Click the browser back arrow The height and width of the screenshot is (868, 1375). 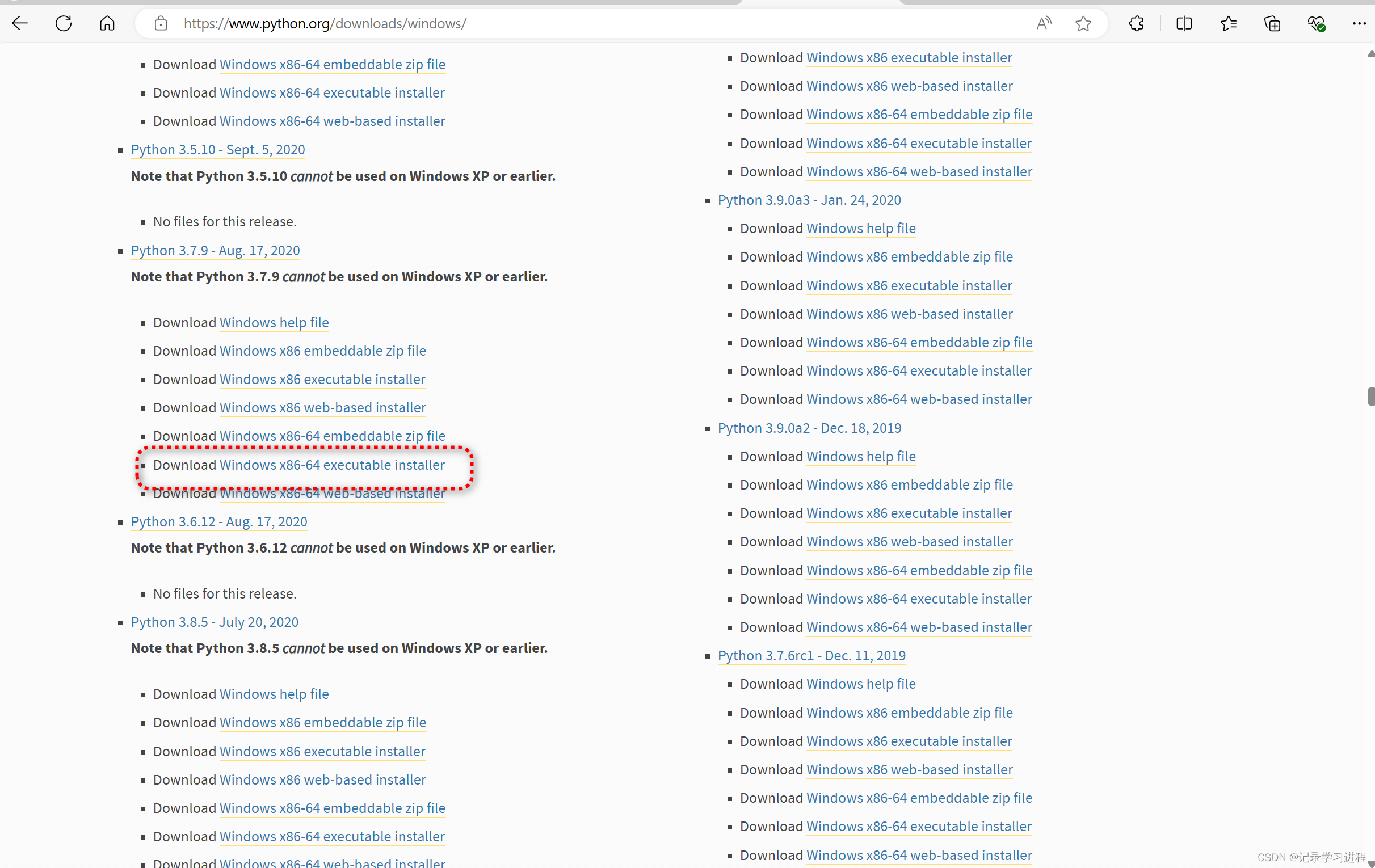(20, 23)
